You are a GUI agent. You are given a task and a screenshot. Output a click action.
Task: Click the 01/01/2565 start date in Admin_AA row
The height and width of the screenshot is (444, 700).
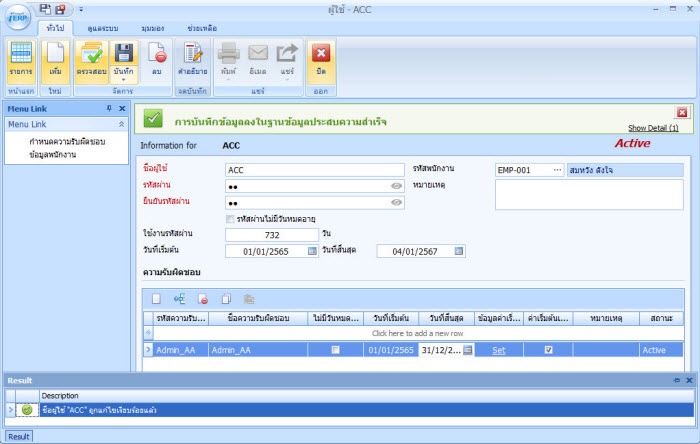coord(391,350)
